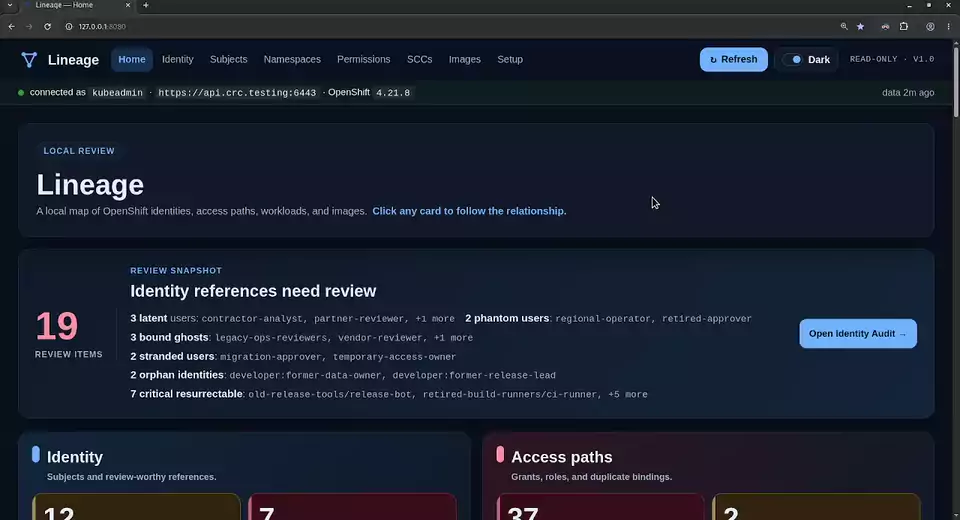960x520 pixels.
Task: Open the Identity card showing 12
Action: tap(136, 507)
